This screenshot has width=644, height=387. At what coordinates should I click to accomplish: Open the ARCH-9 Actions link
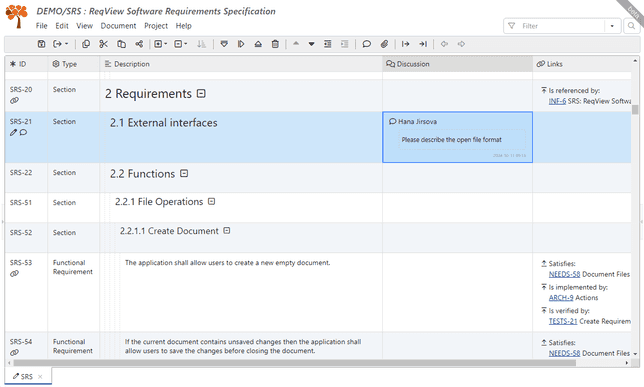pyautogui.click(x=561, y=298)
